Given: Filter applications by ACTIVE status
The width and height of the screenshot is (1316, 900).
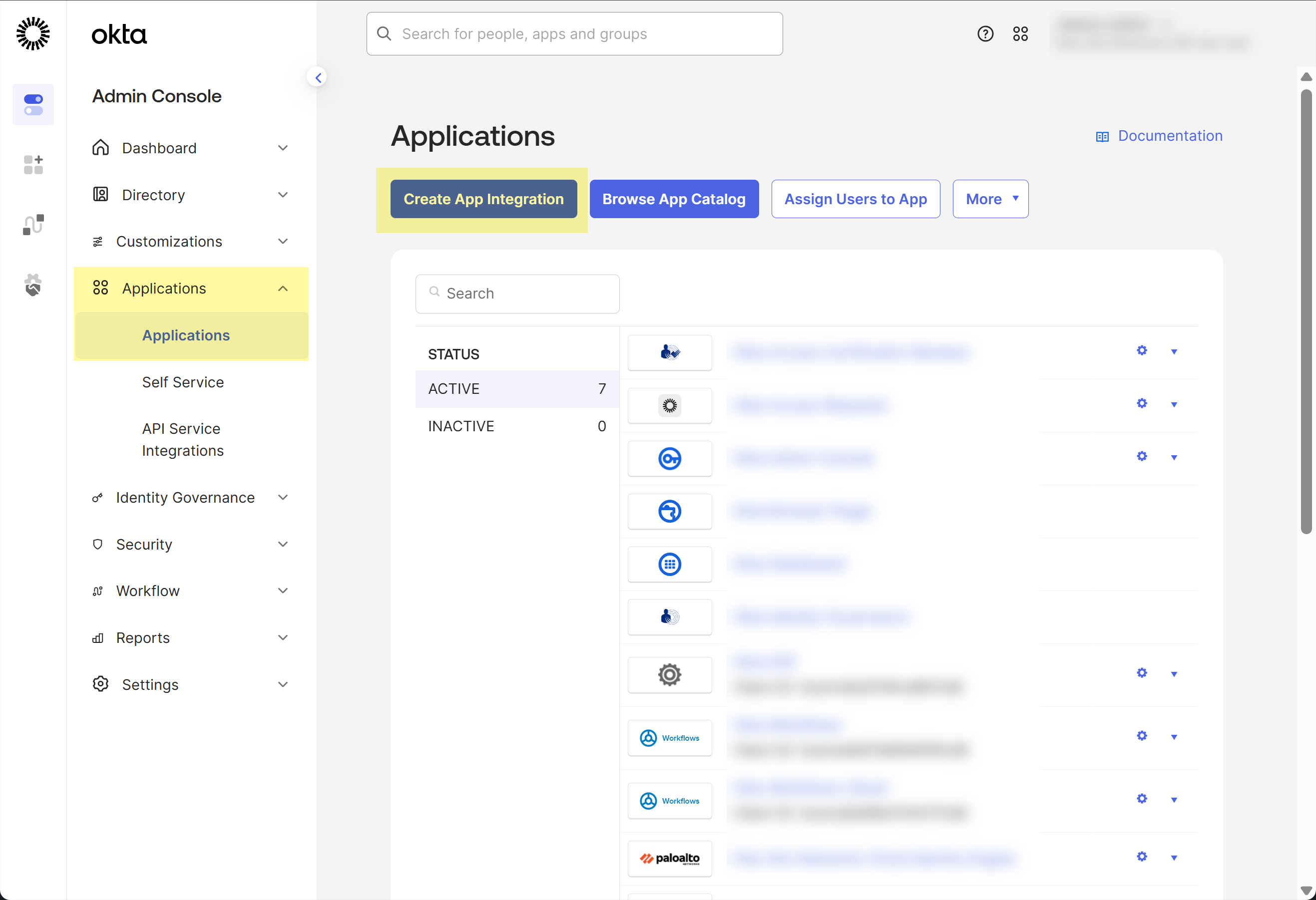Looking at the screenshot, I should 516,389.
